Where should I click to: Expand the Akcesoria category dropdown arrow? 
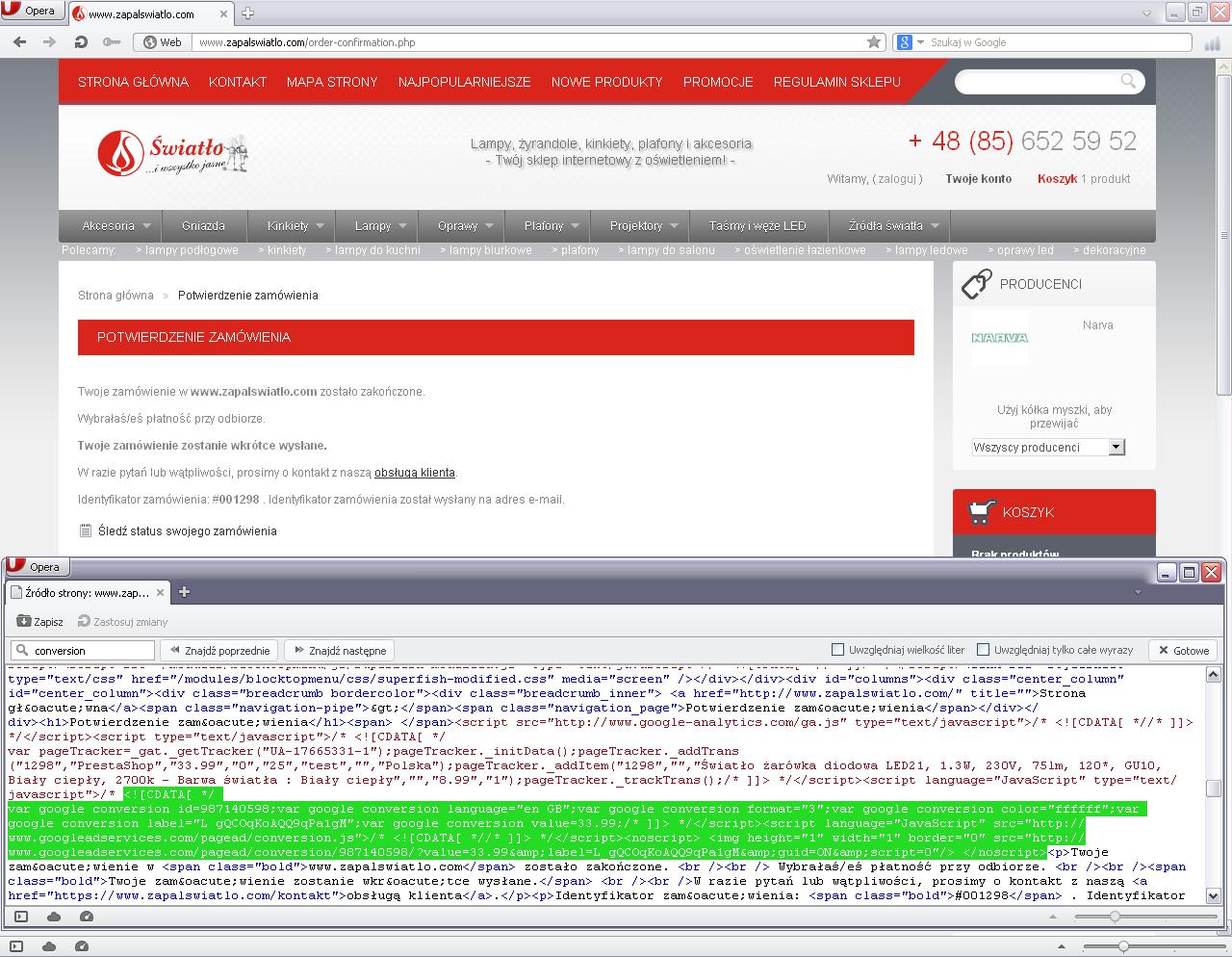[146, 226]
